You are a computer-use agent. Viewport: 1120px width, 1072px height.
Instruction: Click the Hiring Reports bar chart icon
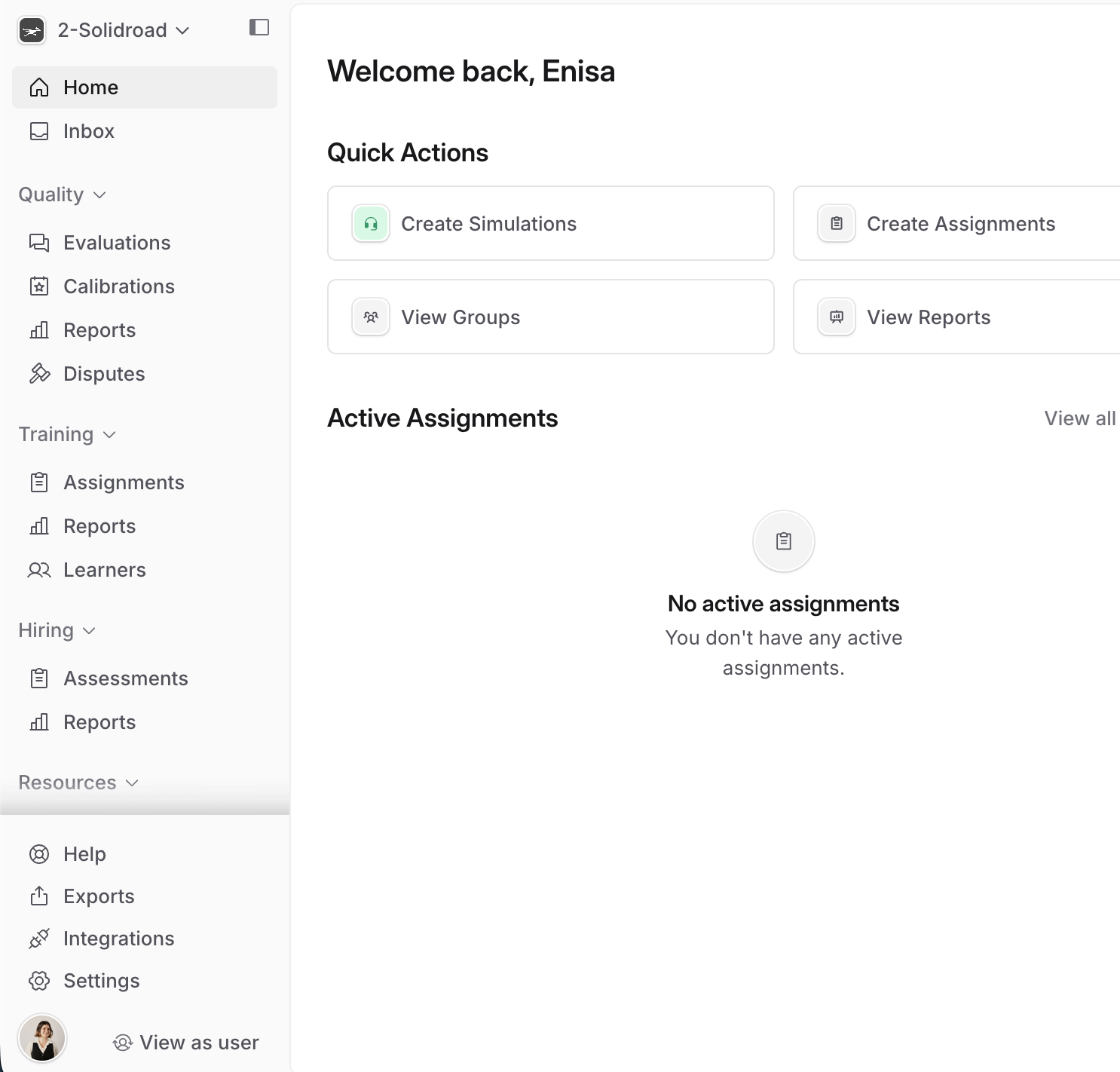tap(39, 722)
